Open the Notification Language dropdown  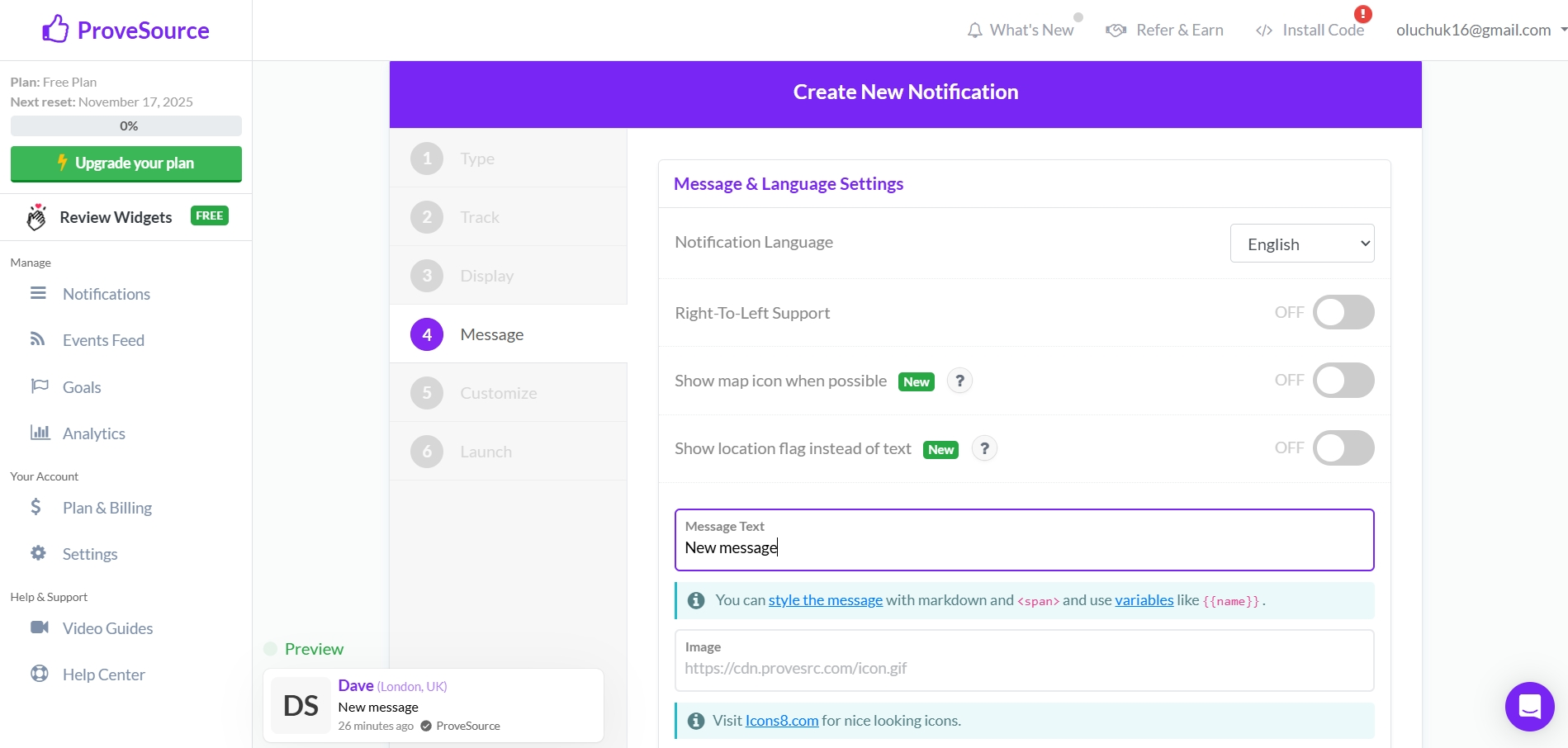pos(1302,243)
